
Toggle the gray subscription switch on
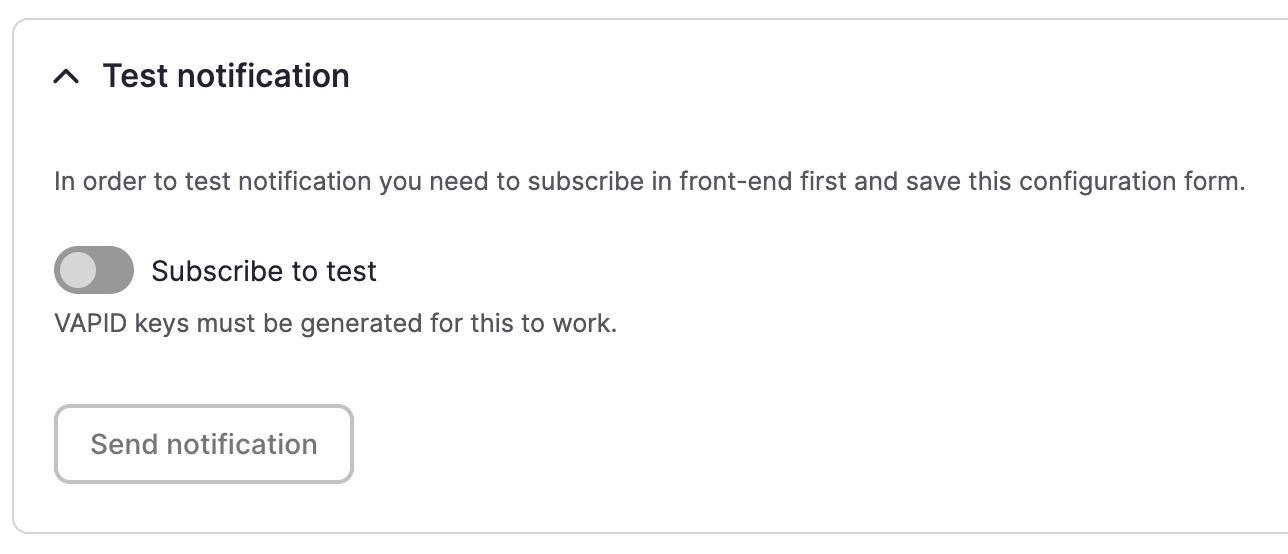pos(94,270)
